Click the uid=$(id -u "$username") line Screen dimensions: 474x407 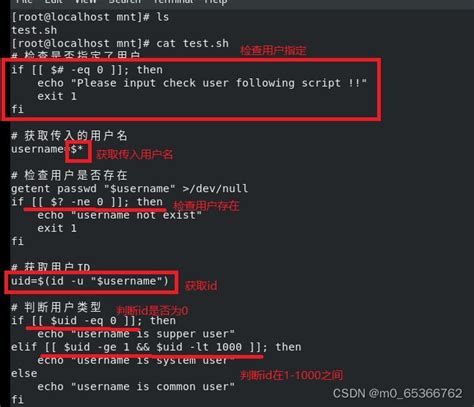pyautogui.click(x=90, y=281)
